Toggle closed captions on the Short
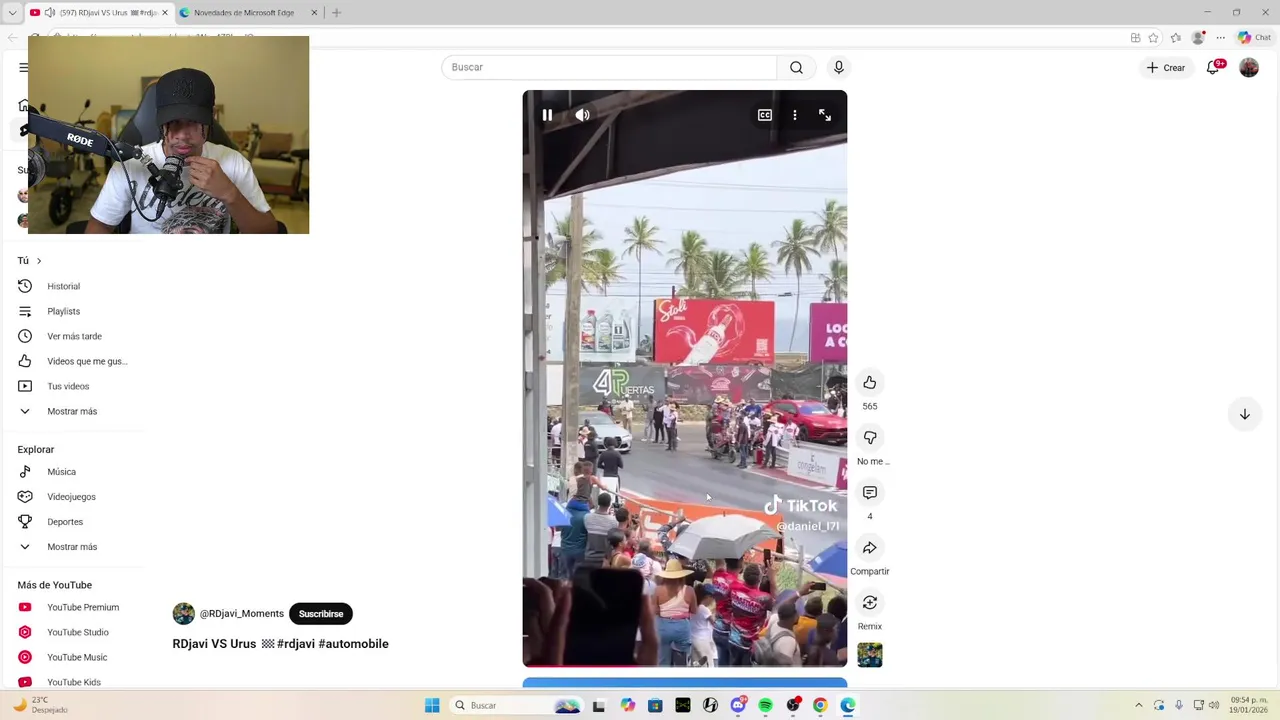This screenshot has width=1280, height=720. coord(765,115)
